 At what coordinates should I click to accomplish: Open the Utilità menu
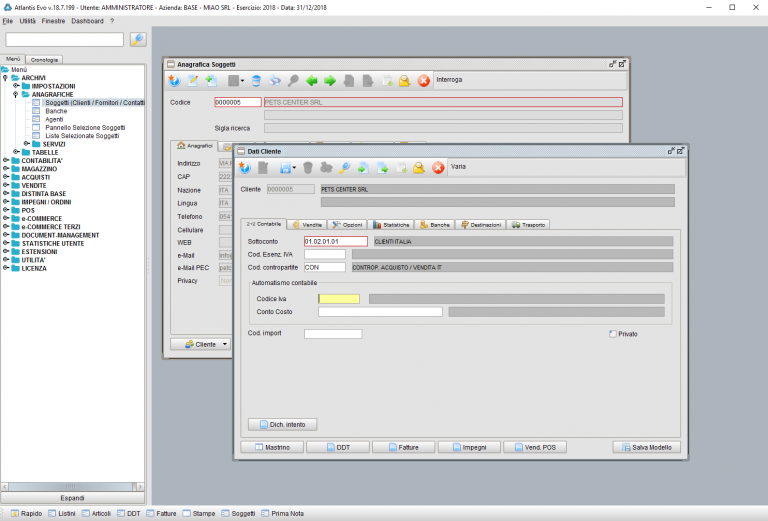coord(27,21)
